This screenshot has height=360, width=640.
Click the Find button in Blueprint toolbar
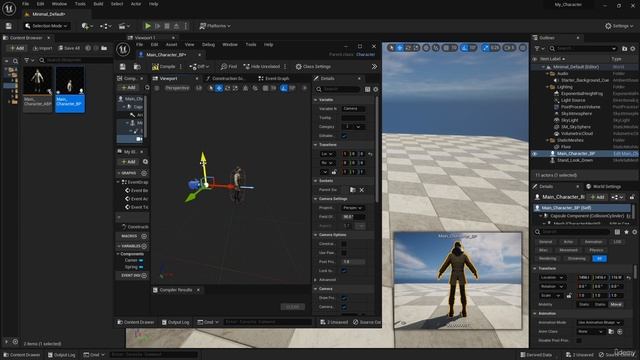click(229, 67)
